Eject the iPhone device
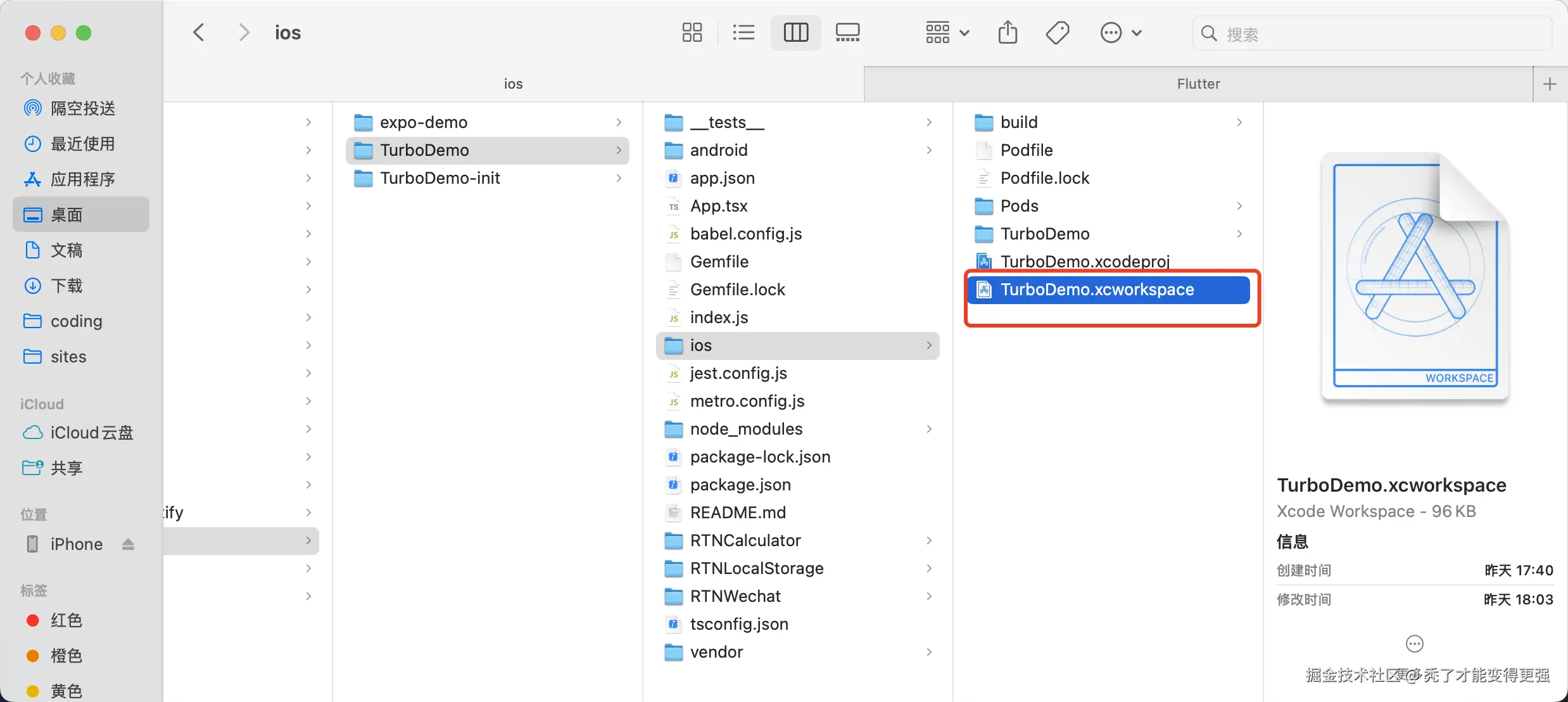 [x=129, y=544]
